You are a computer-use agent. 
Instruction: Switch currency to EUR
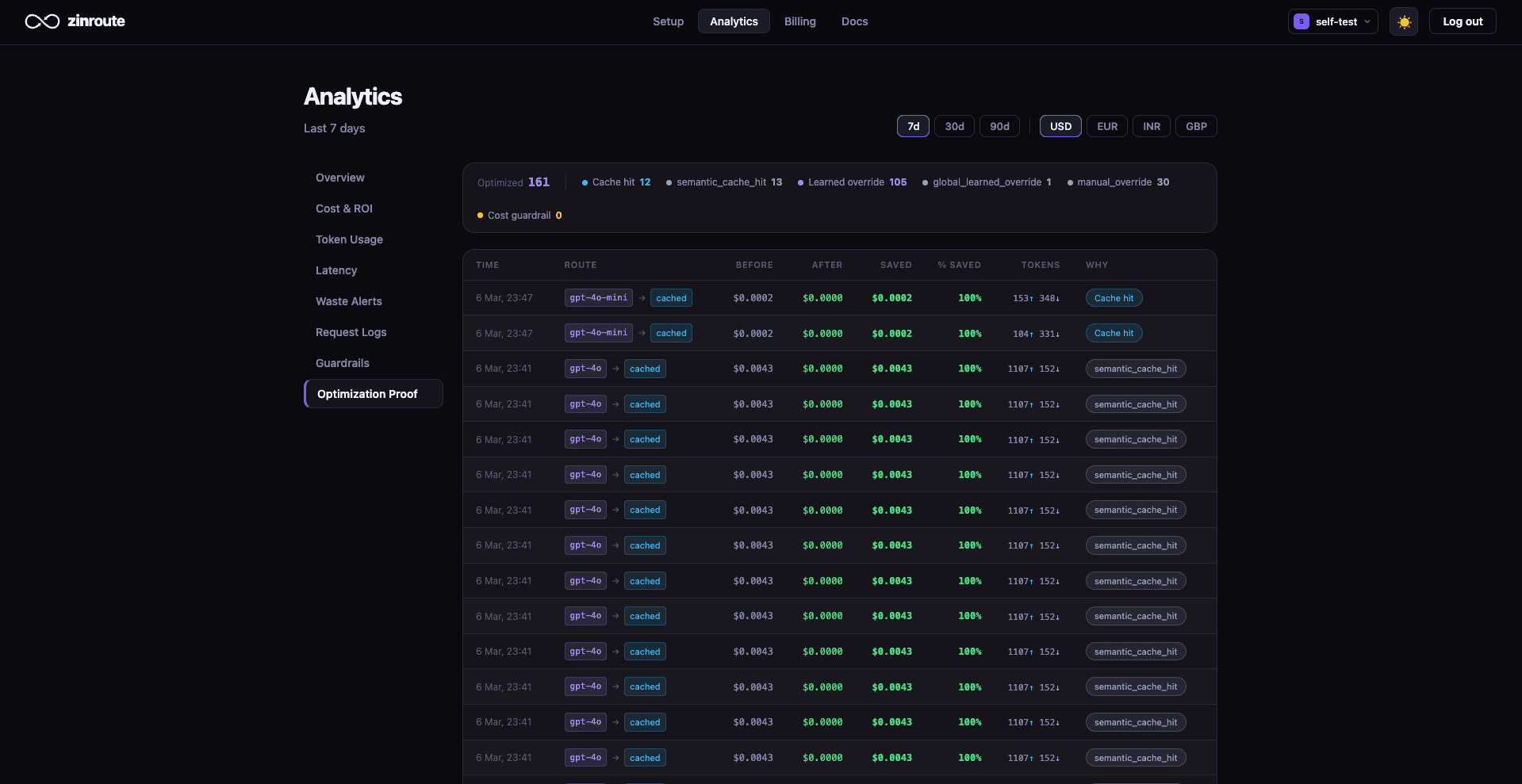[x=1106, y=126]
